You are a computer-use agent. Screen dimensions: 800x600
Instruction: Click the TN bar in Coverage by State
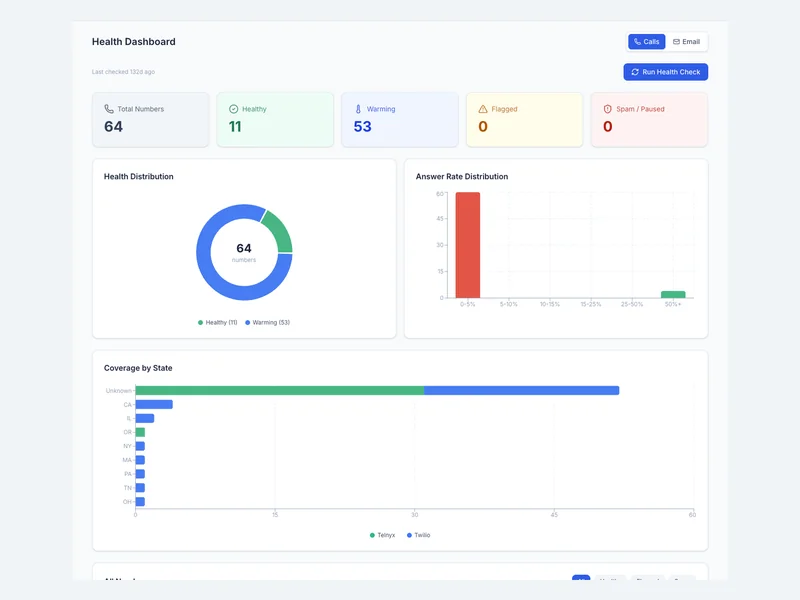pos(140,488)
